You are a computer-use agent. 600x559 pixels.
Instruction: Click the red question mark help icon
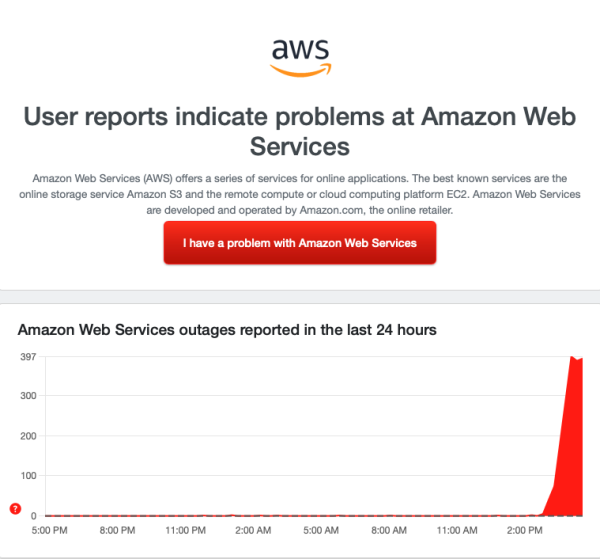(x=15, y=509)
